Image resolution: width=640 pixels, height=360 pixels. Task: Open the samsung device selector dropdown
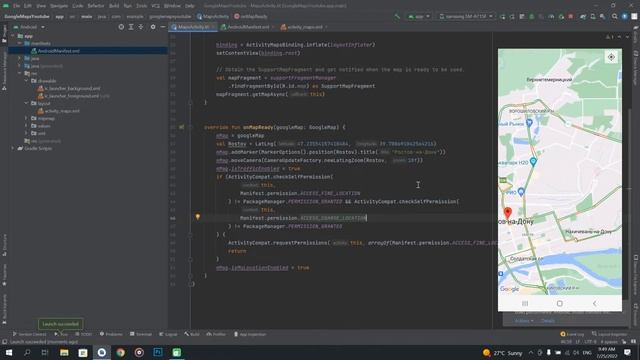click(x=466, y=16)
